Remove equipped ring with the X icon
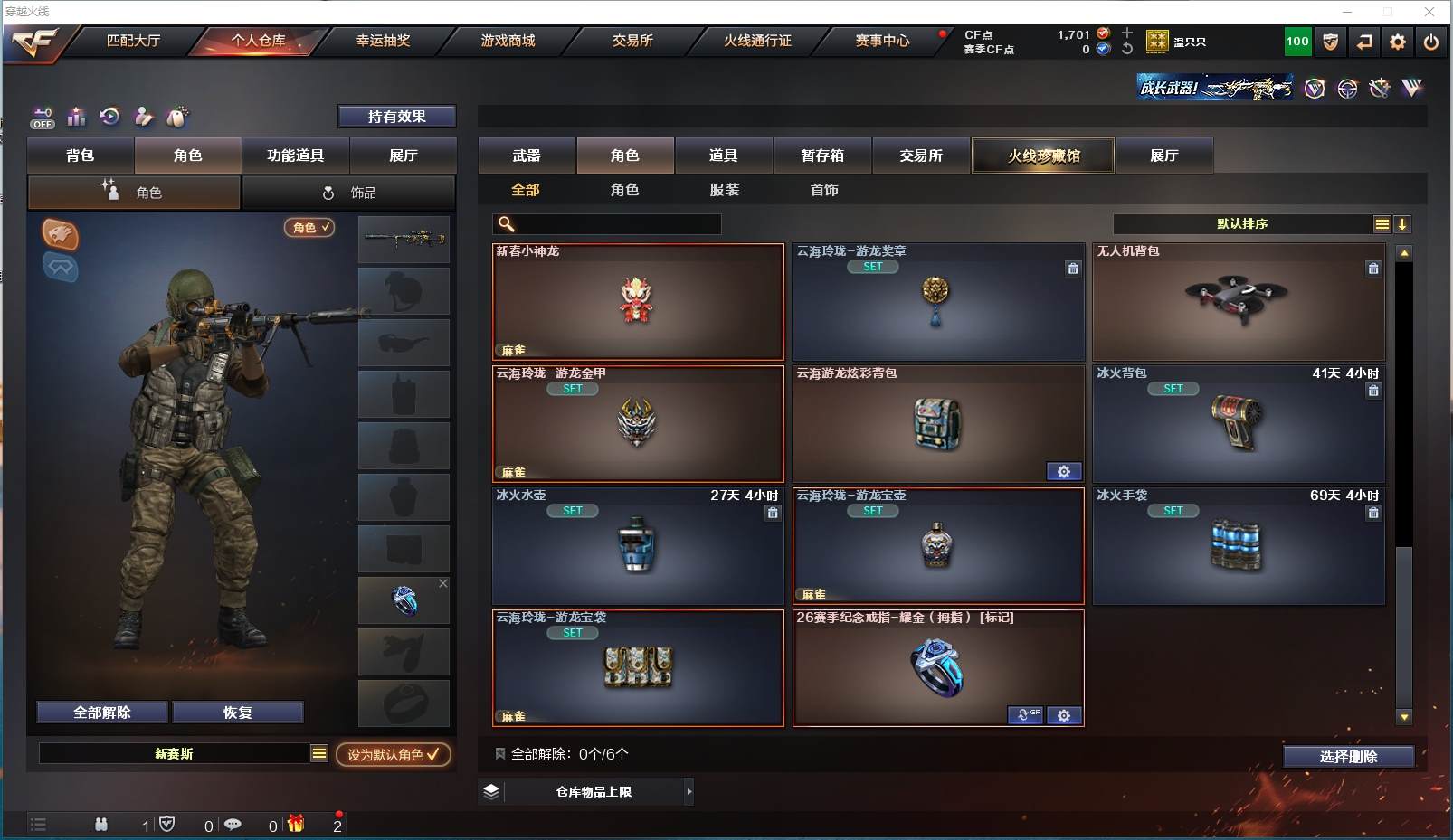This screenshot has height=840, width=1453. pos(443,583)
